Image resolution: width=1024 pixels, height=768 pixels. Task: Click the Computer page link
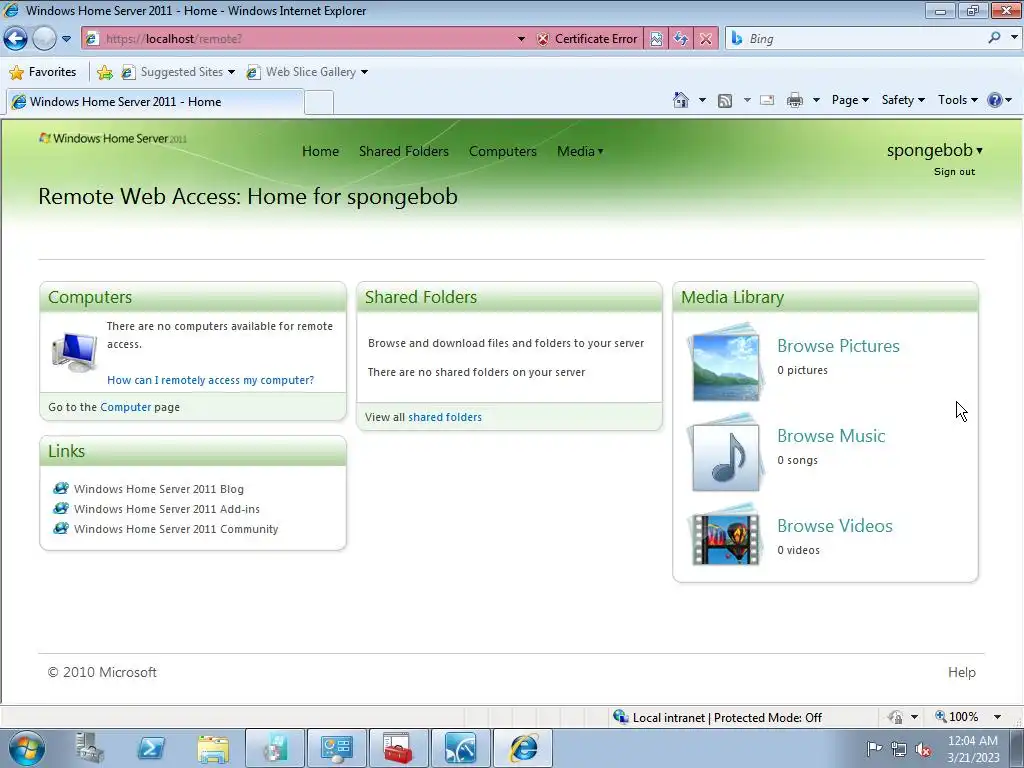125,407
